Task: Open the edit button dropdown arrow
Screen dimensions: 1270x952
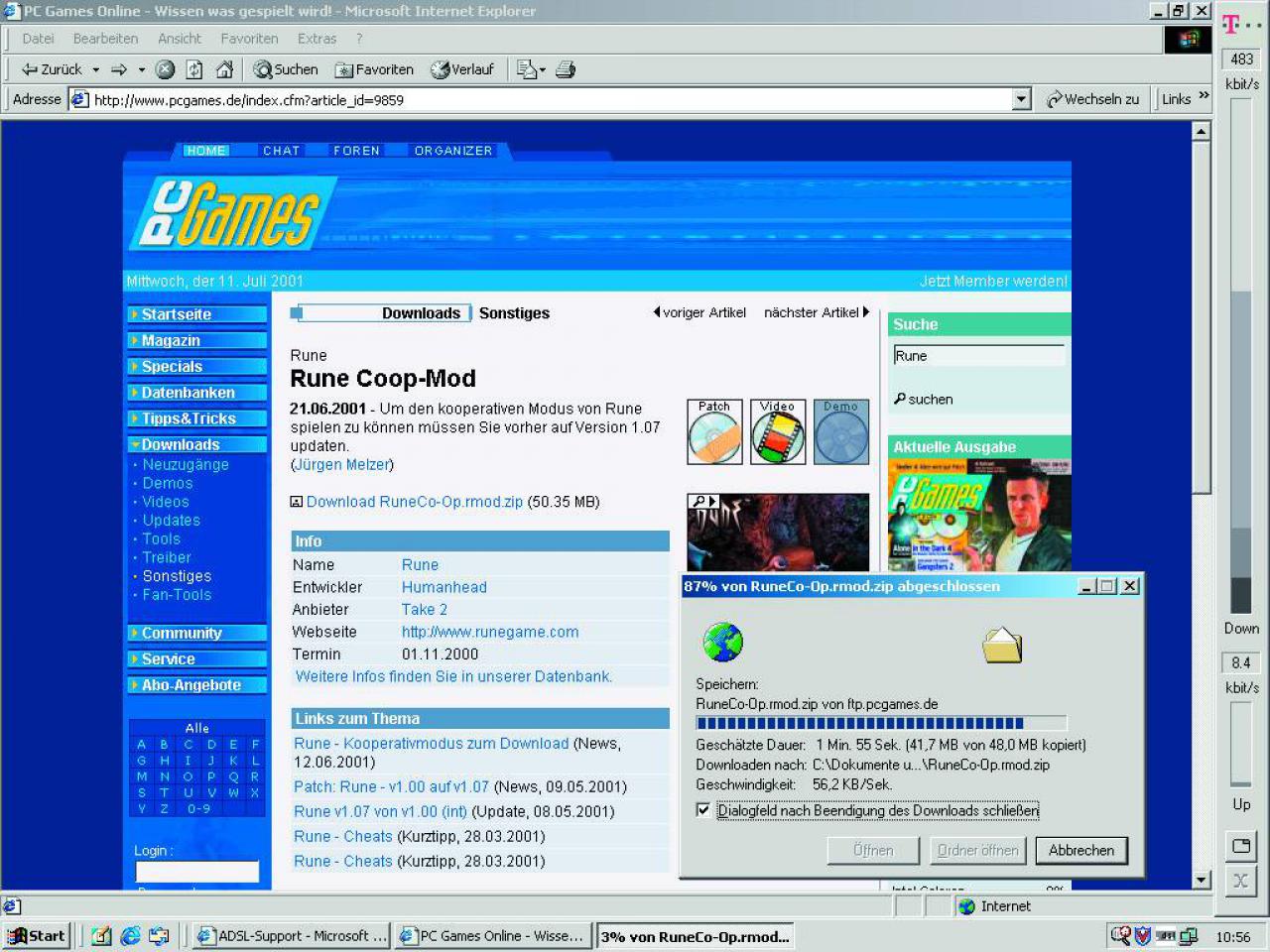Action: [x=542, y=69]
